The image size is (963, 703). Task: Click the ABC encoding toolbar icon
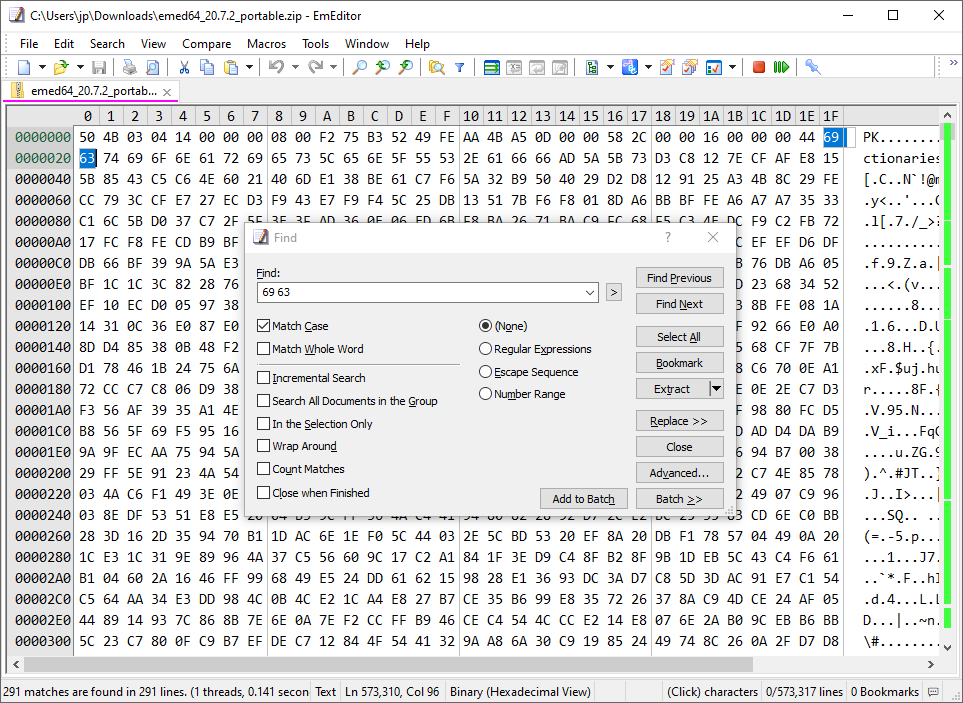630,67
